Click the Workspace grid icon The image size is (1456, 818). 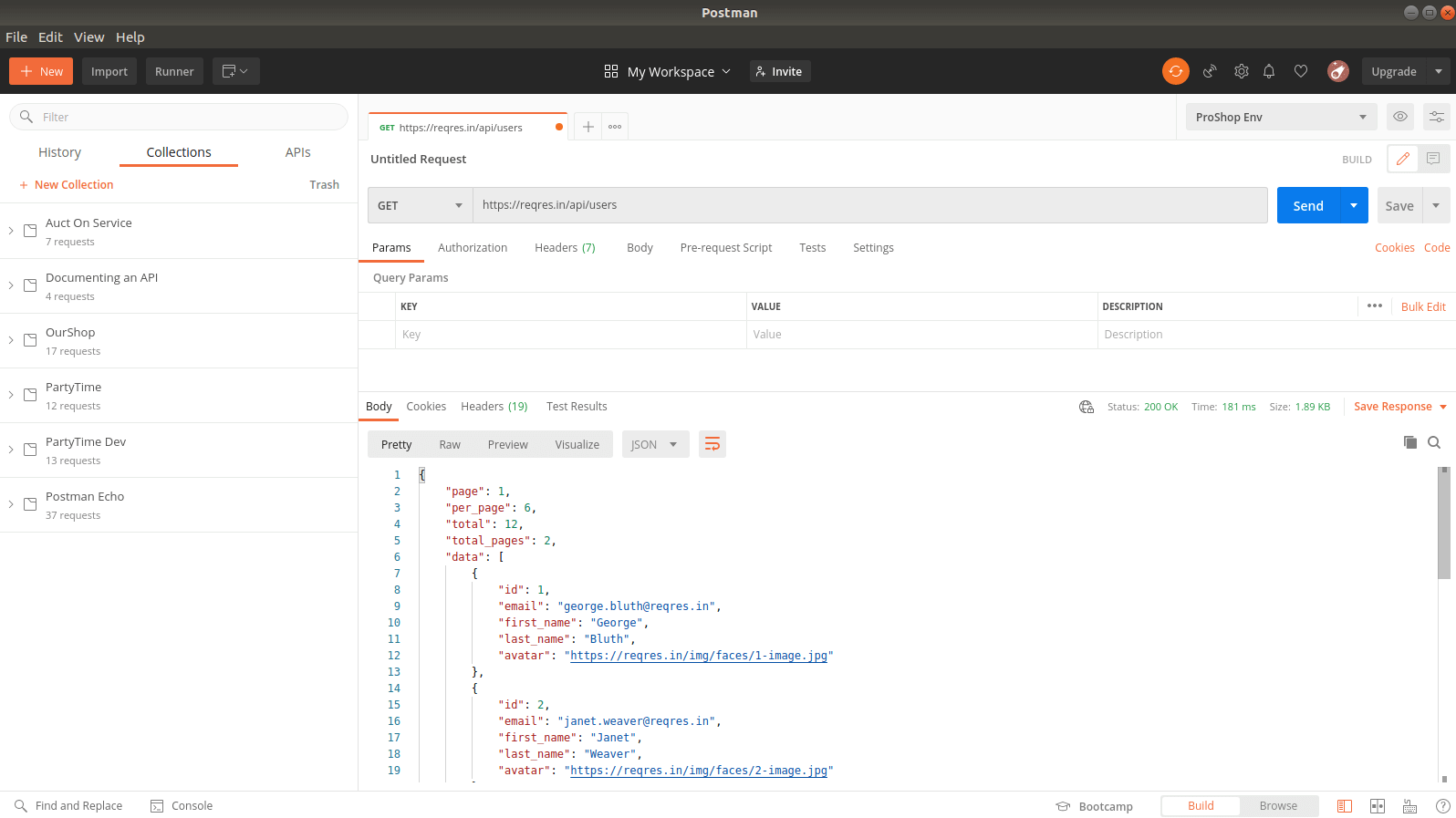[x=611, y=71]
